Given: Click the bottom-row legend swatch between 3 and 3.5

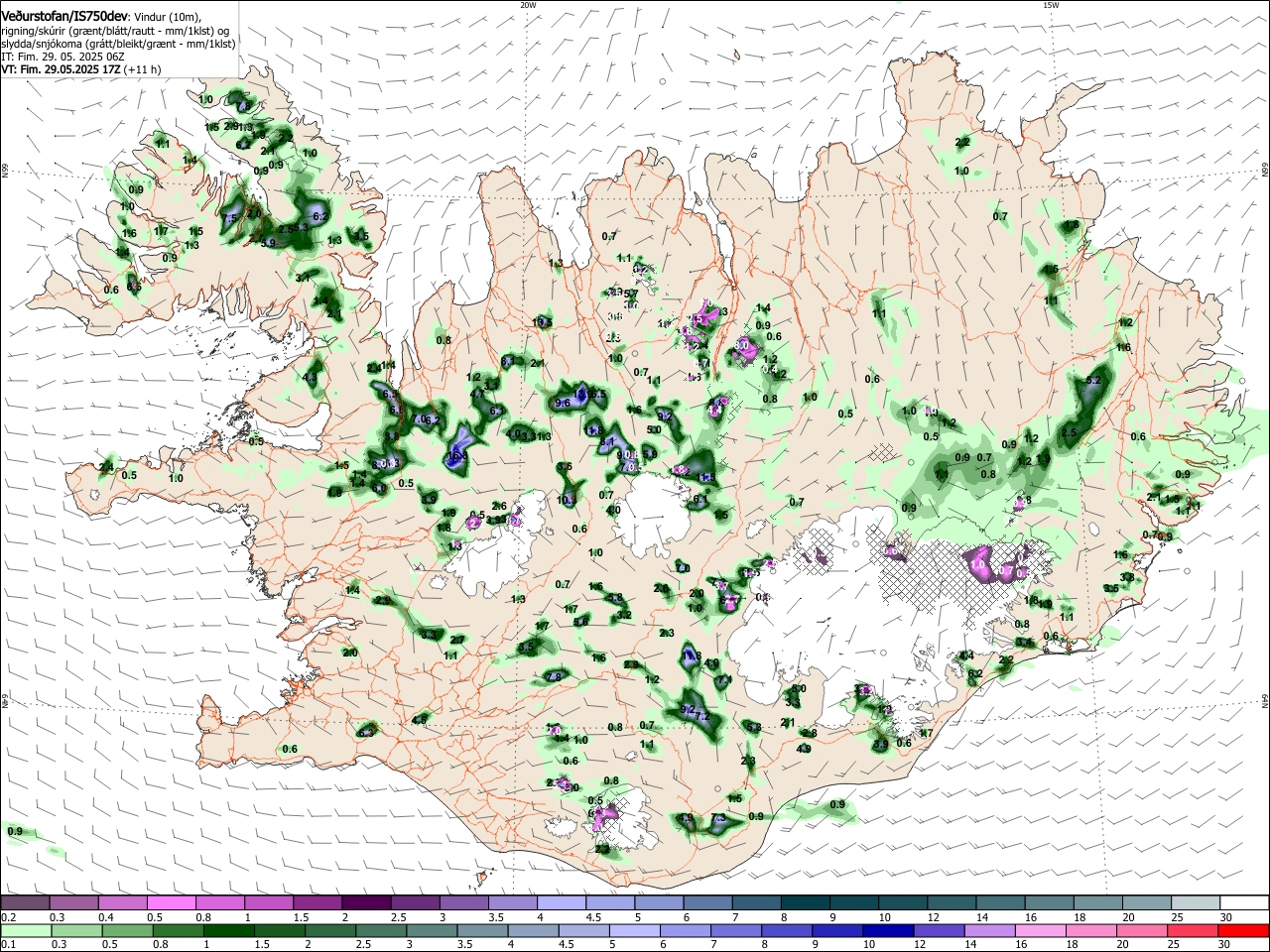Looking at the screenshot, I should (431, 930).
